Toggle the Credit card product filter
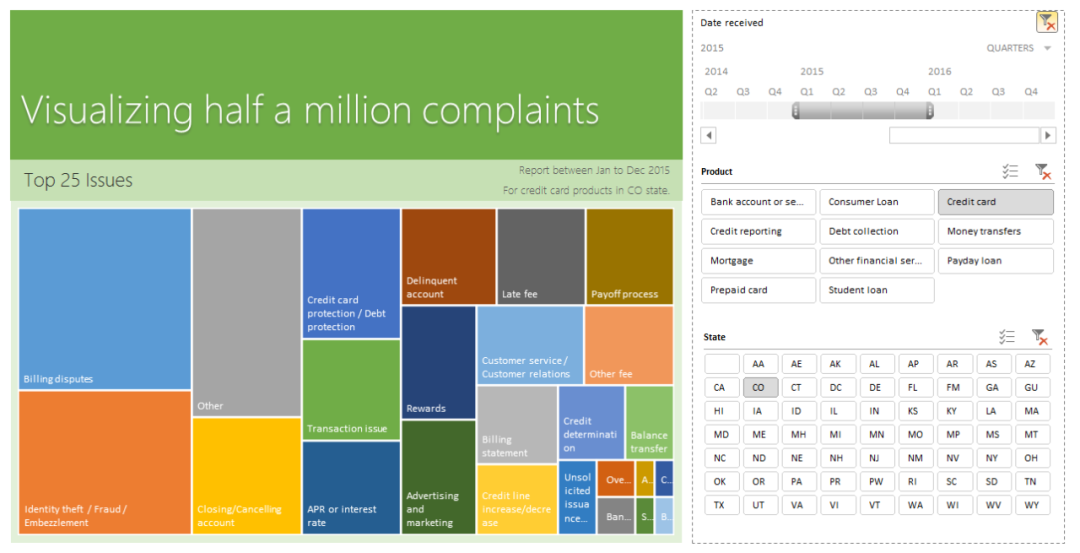The width and height of the screenshot is (1080, 553). pos(995,202)
